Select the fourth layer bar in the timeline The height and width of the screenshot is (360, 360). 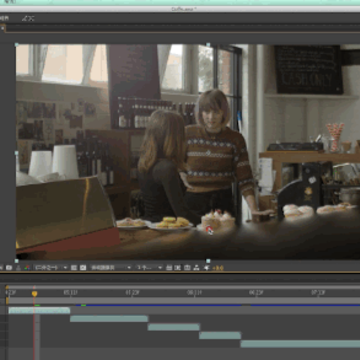220,335
